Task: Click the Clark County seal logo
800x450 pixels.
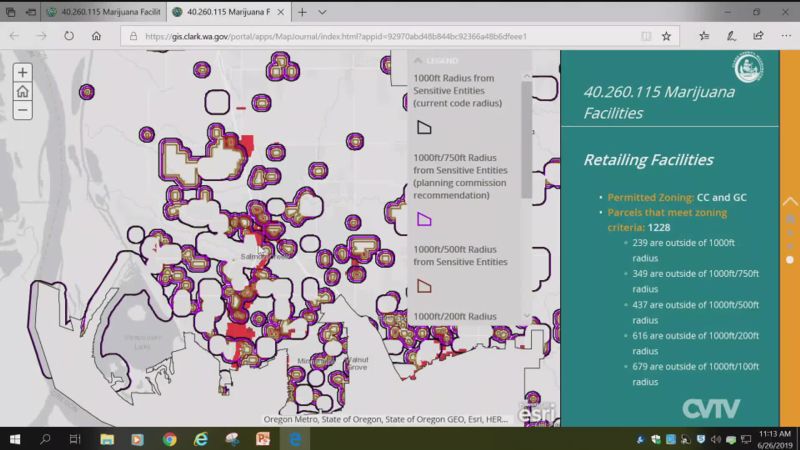Action: coord(747,68)
